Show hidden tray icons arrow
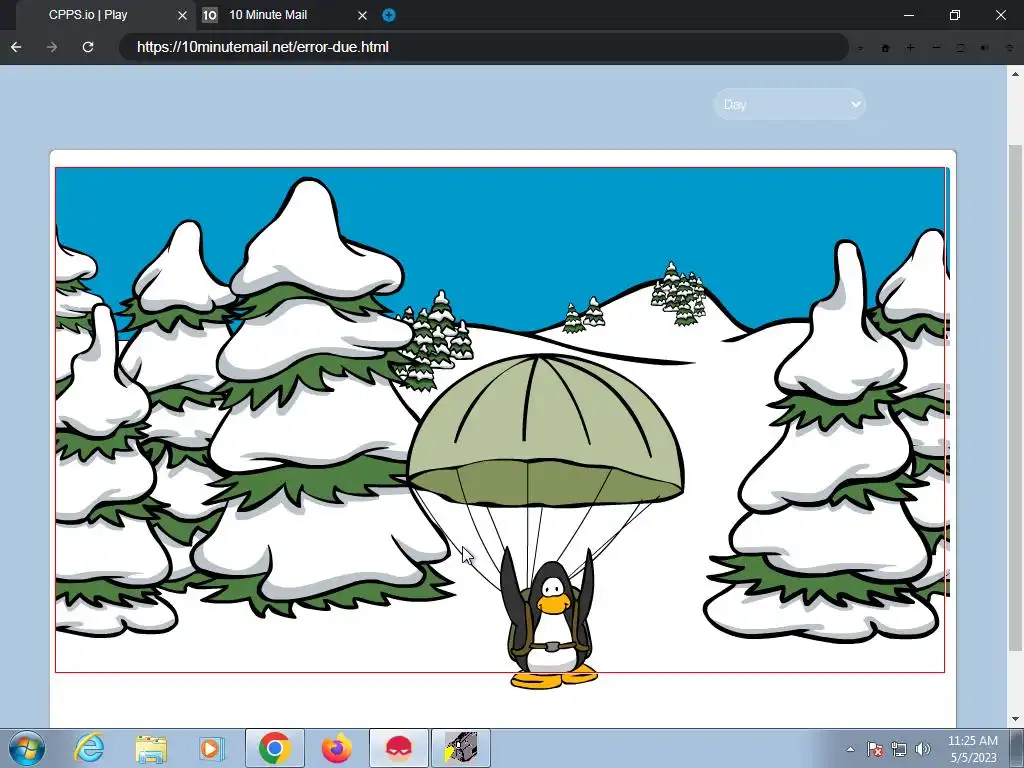The image size is (1024, 768). point(850,749)
